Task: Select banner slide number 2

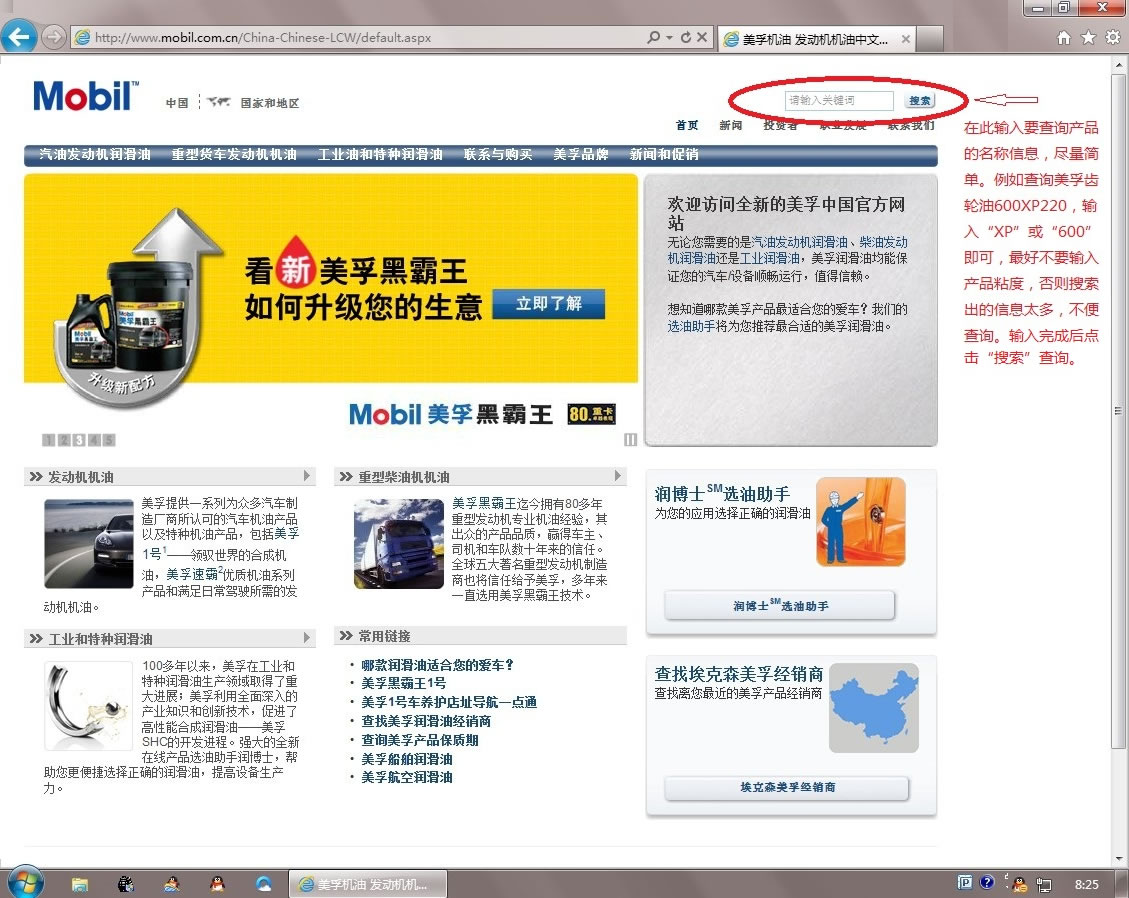Action: tap(63, 440)
